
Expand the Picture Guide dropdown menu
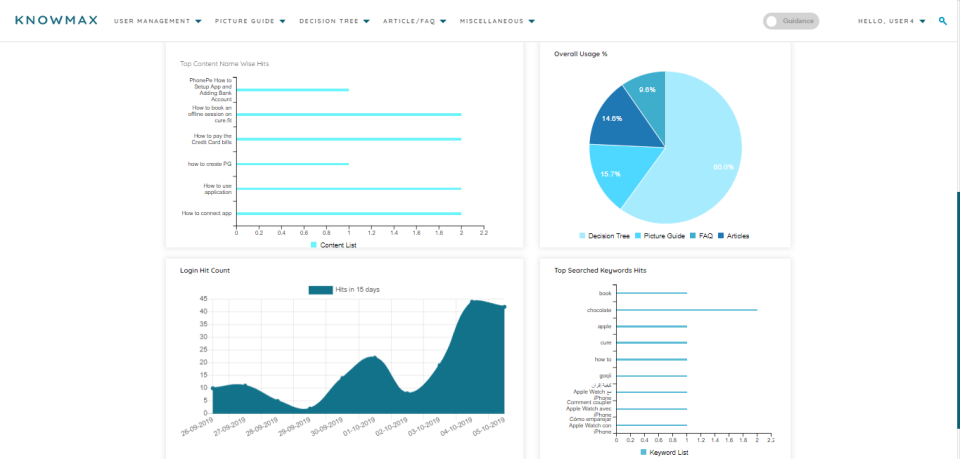coord(250,21)
